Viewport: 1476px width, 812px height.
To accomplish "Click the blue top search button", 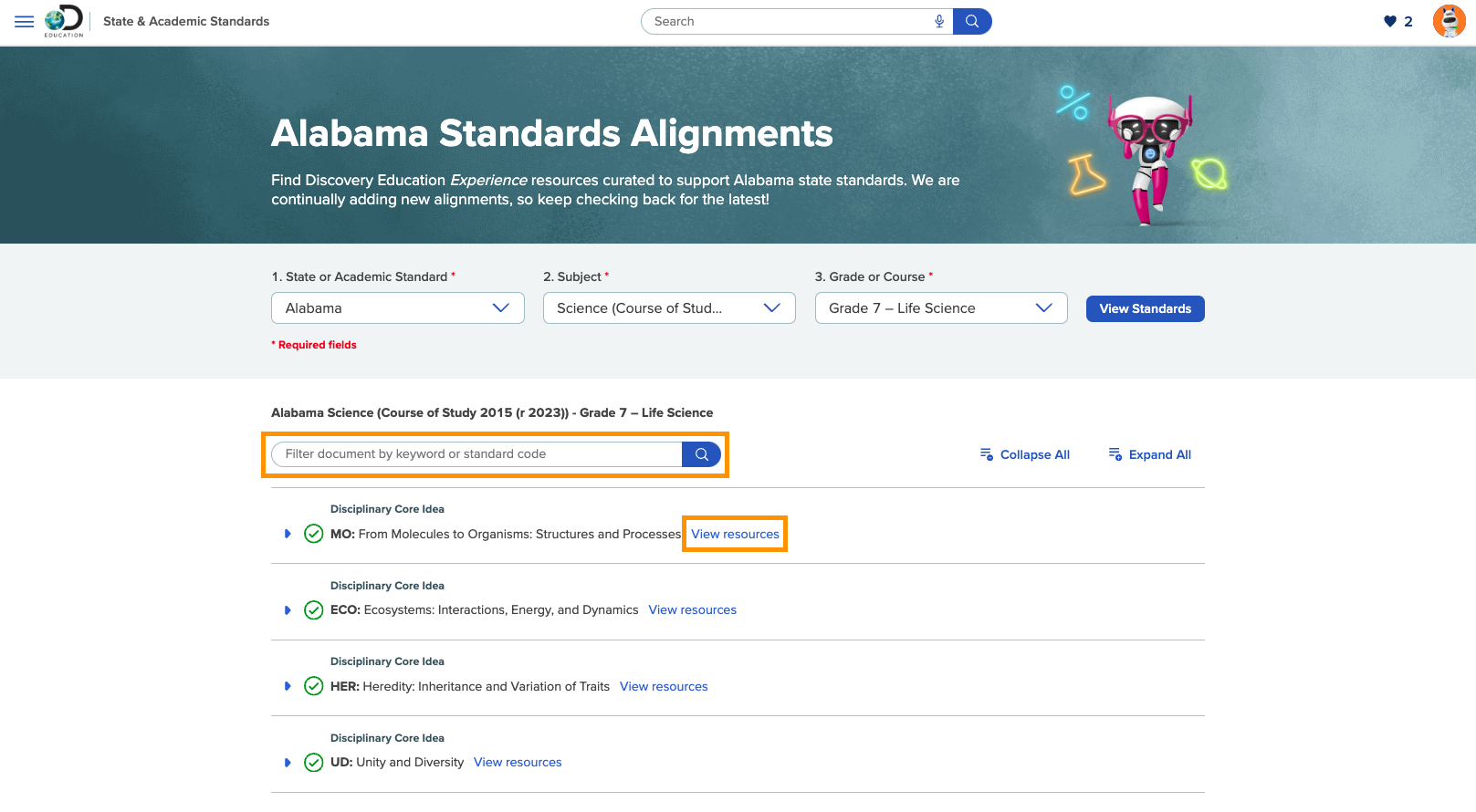I will 972,21.
